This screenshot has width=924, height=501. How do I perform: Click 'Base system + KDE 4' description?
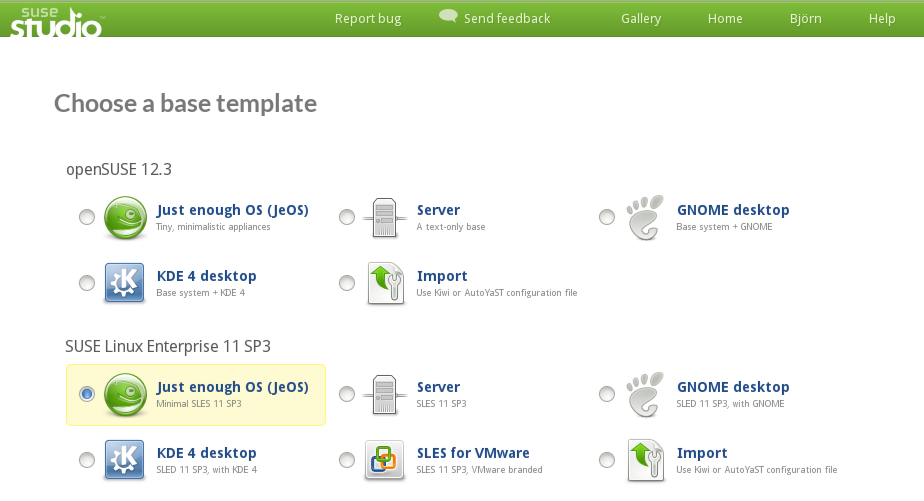point(200,293)
